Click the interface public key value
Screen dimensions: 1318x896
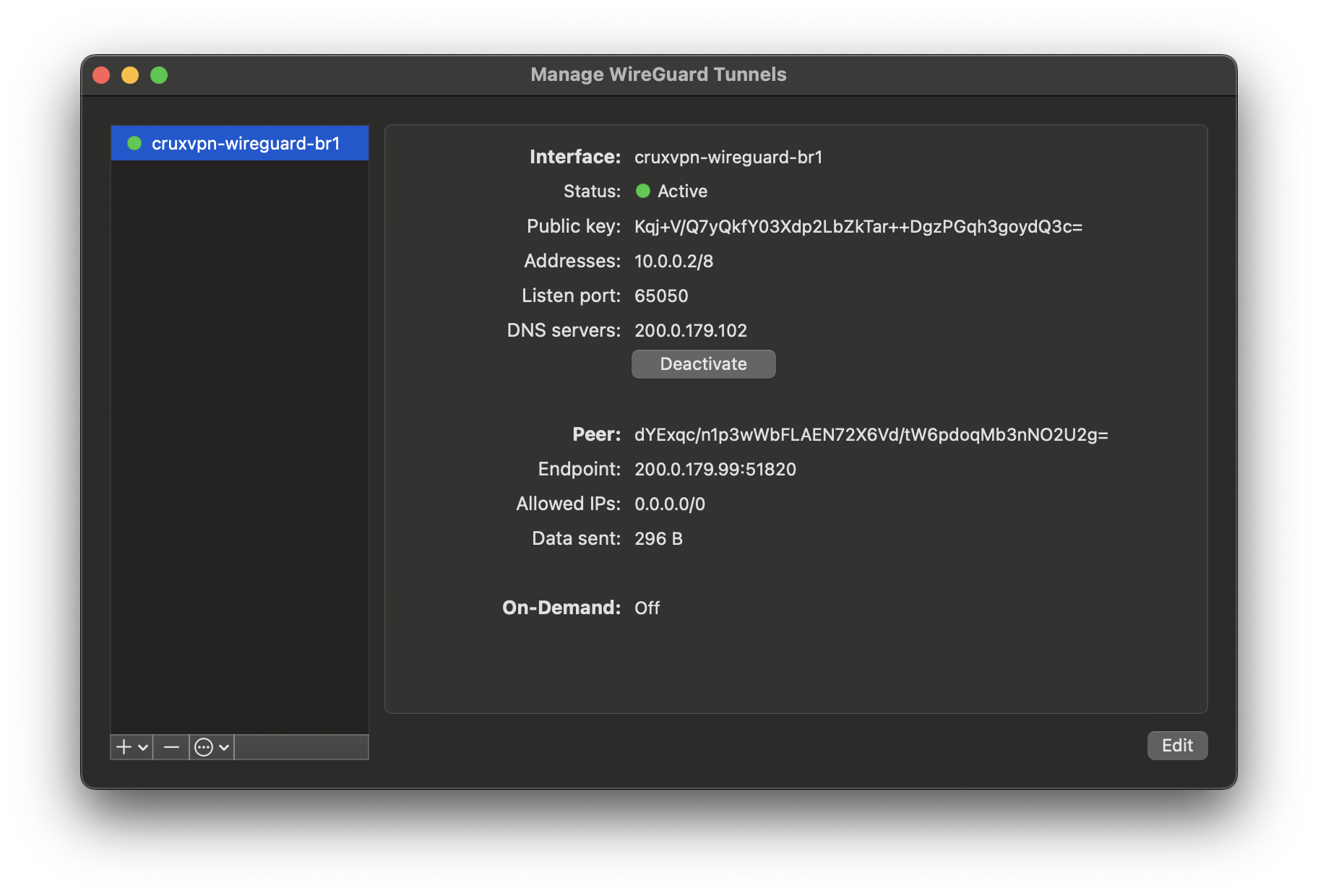click(x=858, y=227)
